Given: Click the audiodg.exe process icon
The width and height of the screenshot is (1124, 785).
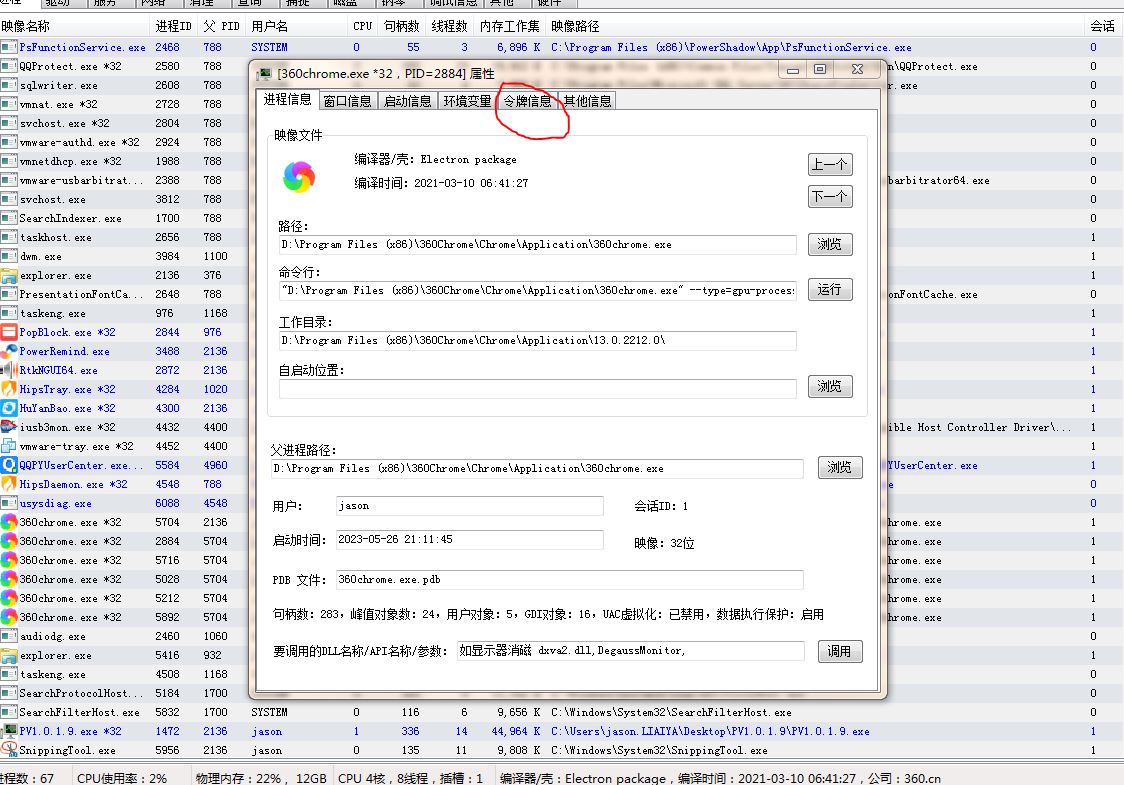Looking at the screenshot, I should tap(9, 636).
